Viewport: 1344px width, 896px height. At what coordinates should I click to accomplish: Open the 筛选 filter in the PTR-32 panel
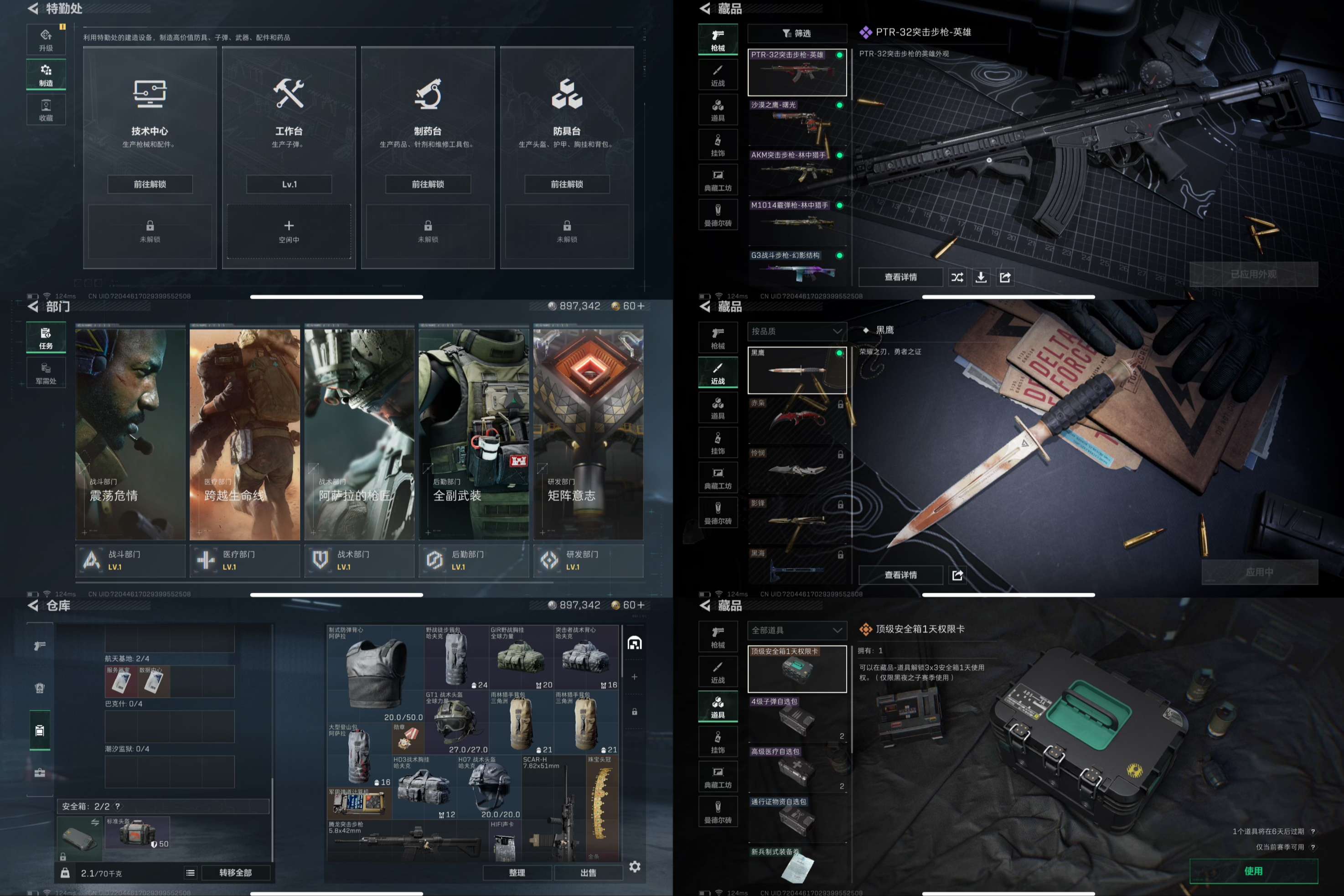[797, 33]
